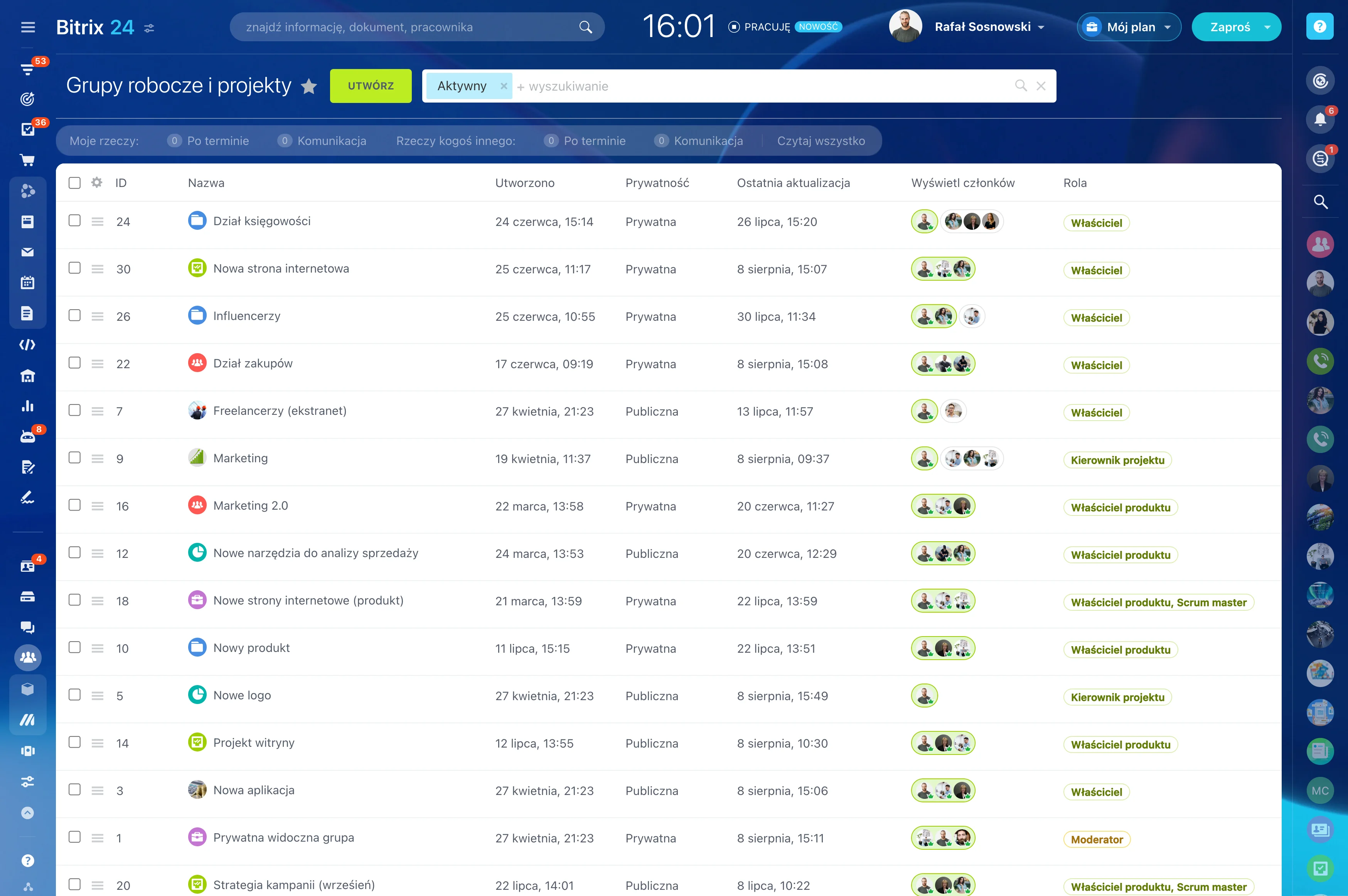Tick the checkbox for Marketing 2.0
The image size is (1348, 896).
pos(74,505)
